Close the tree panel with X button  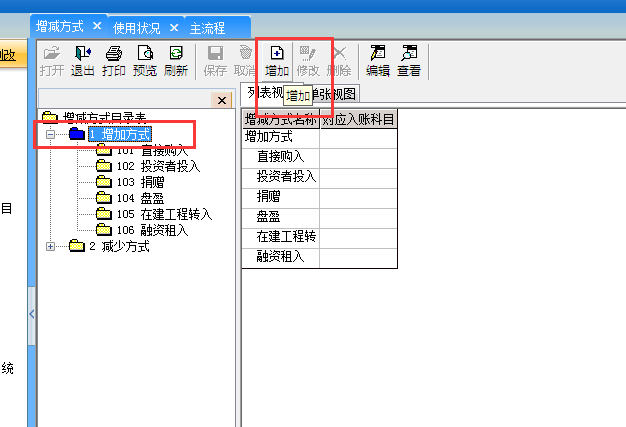pos(222,100)
